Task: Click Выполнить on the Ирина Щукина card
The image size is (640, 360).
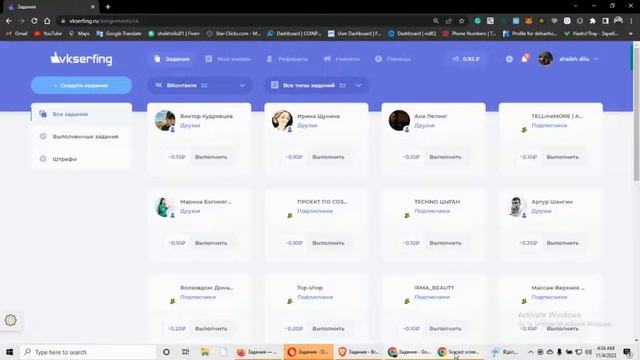Action: point(328,157)
